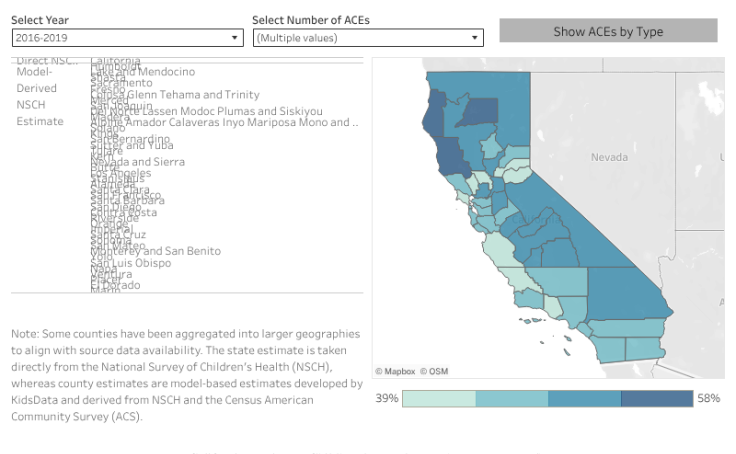Open the Mapbox attribution link
Screen dimensions: 736x454
click(395, 371)
